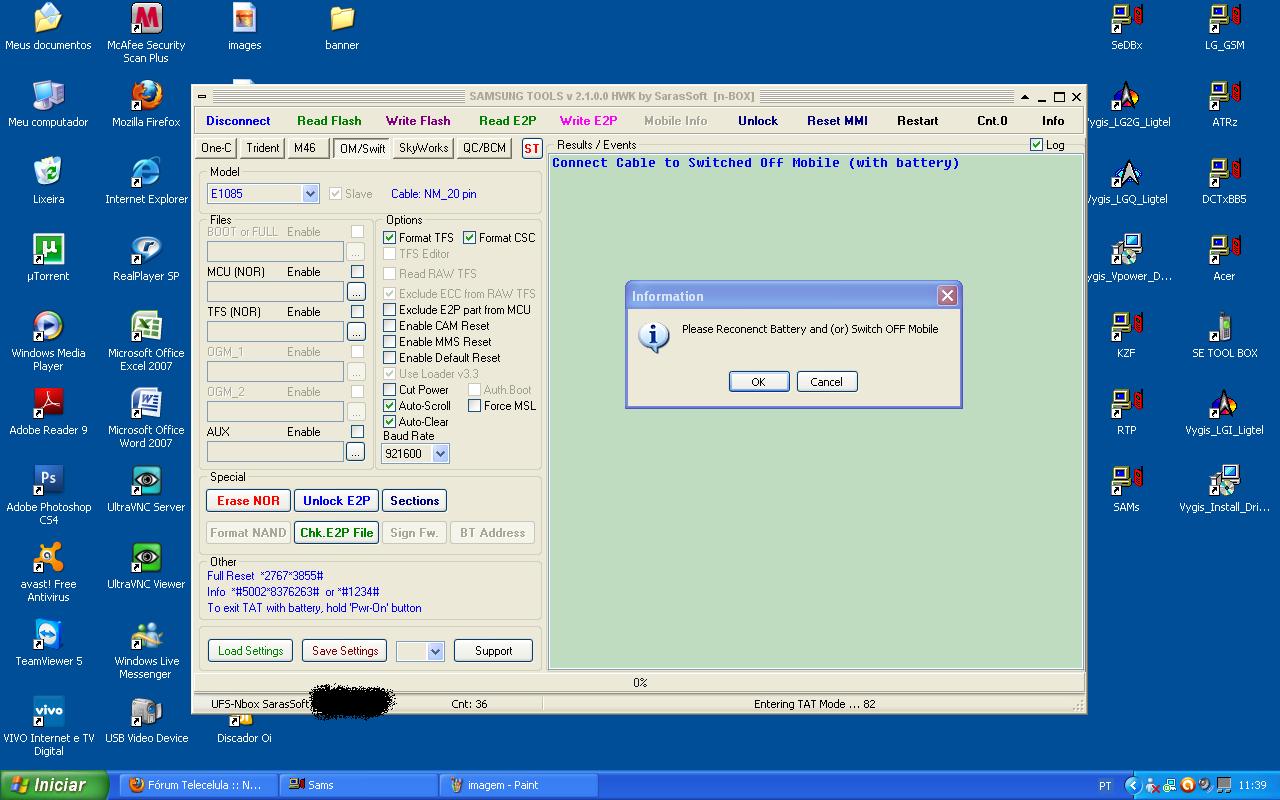Toggle the Log checkbox

pyautogui.click(x=1036, y=145)
